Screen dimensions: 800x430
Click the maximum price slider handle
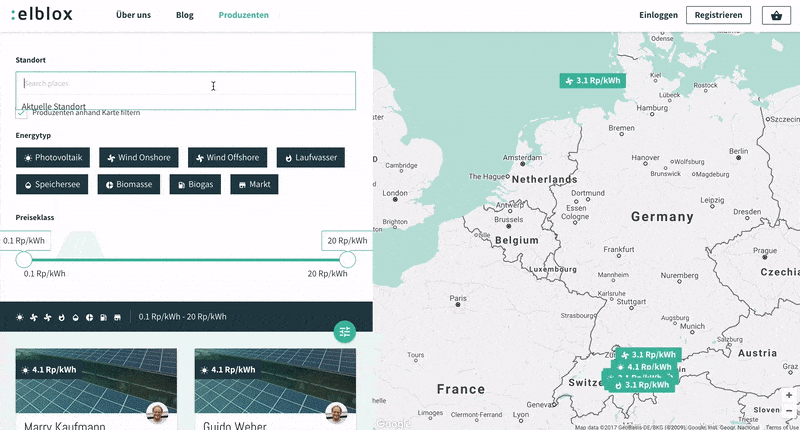pyautogui.click(x=347, y=260)
